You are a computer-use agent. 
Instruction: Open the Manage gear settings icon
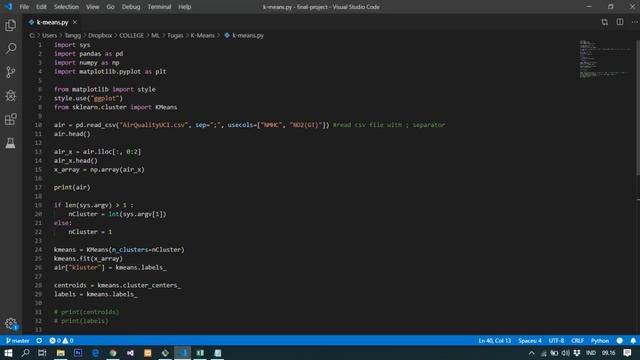coord(11,324)
